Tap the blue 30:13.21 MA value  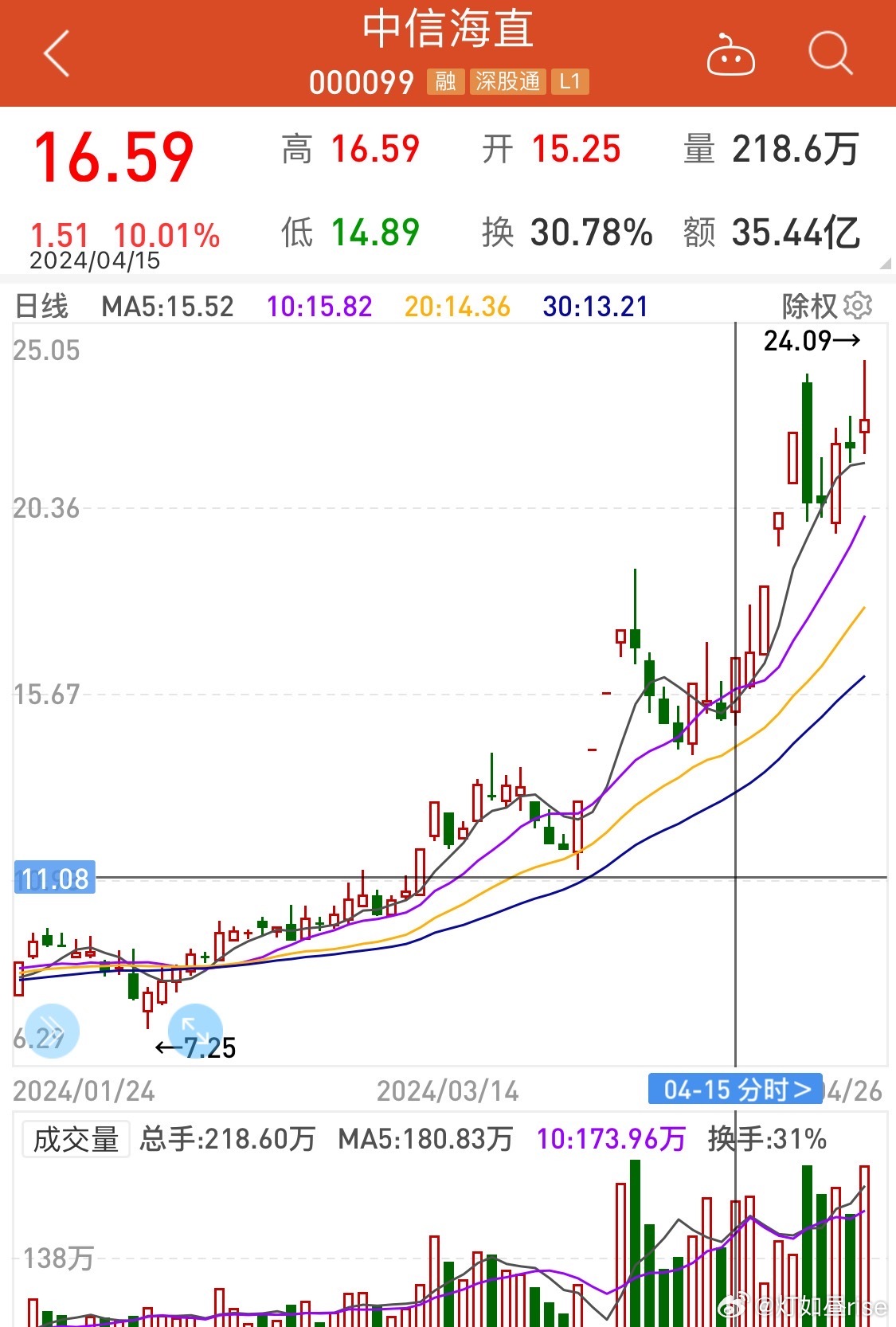[x=596, y=307]
